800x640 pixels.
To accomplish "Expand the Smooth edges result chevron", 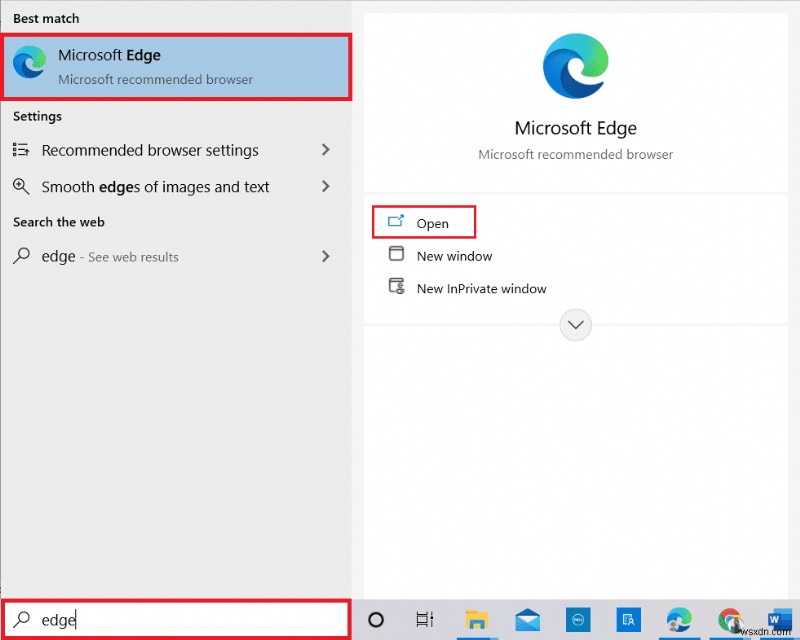I will point(326,186).
